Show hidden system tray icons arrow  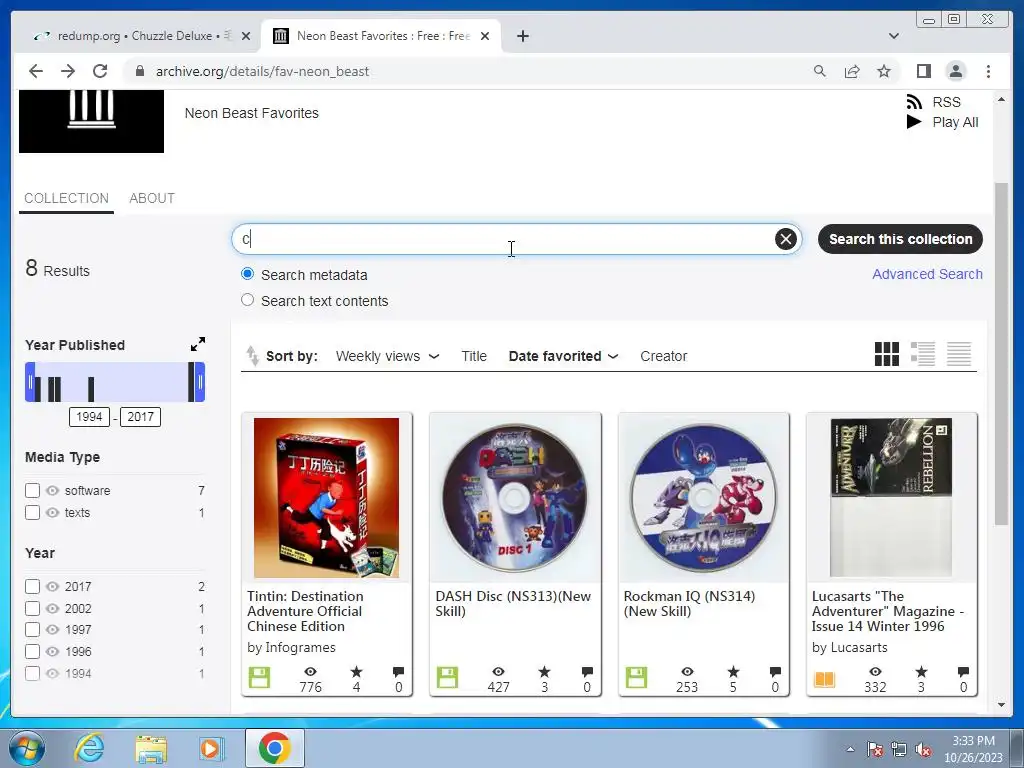[850, 749]
